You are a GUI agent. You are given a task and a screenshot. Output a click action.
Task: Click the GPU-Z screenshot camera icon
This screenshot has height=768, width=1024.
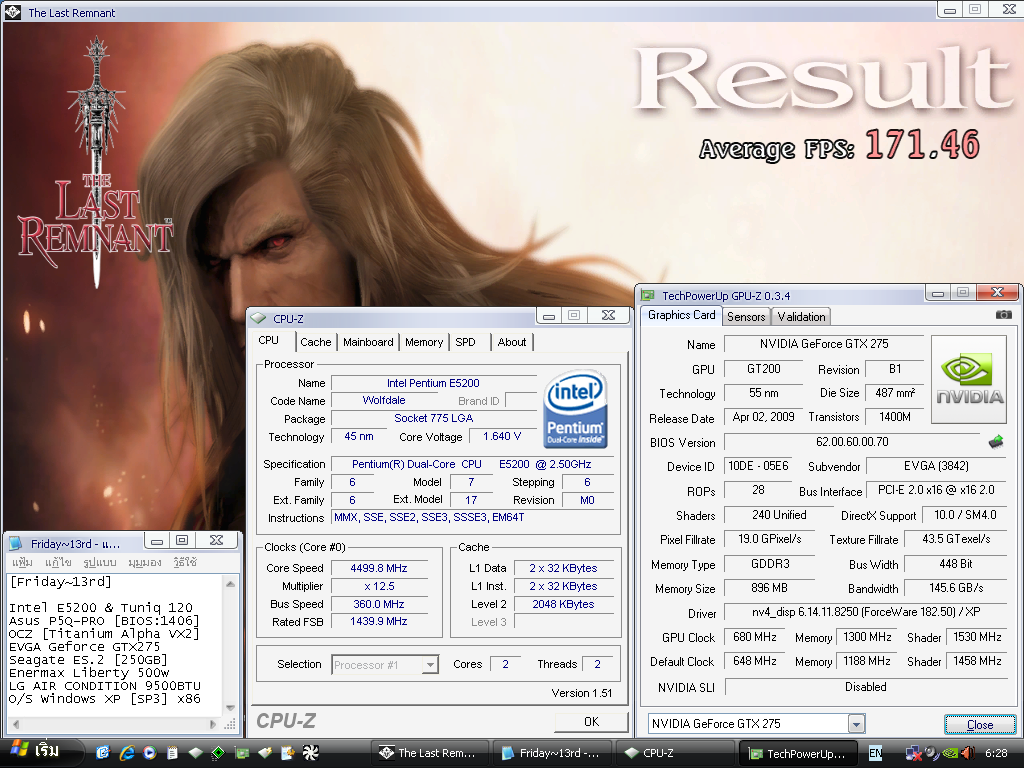1003,315
